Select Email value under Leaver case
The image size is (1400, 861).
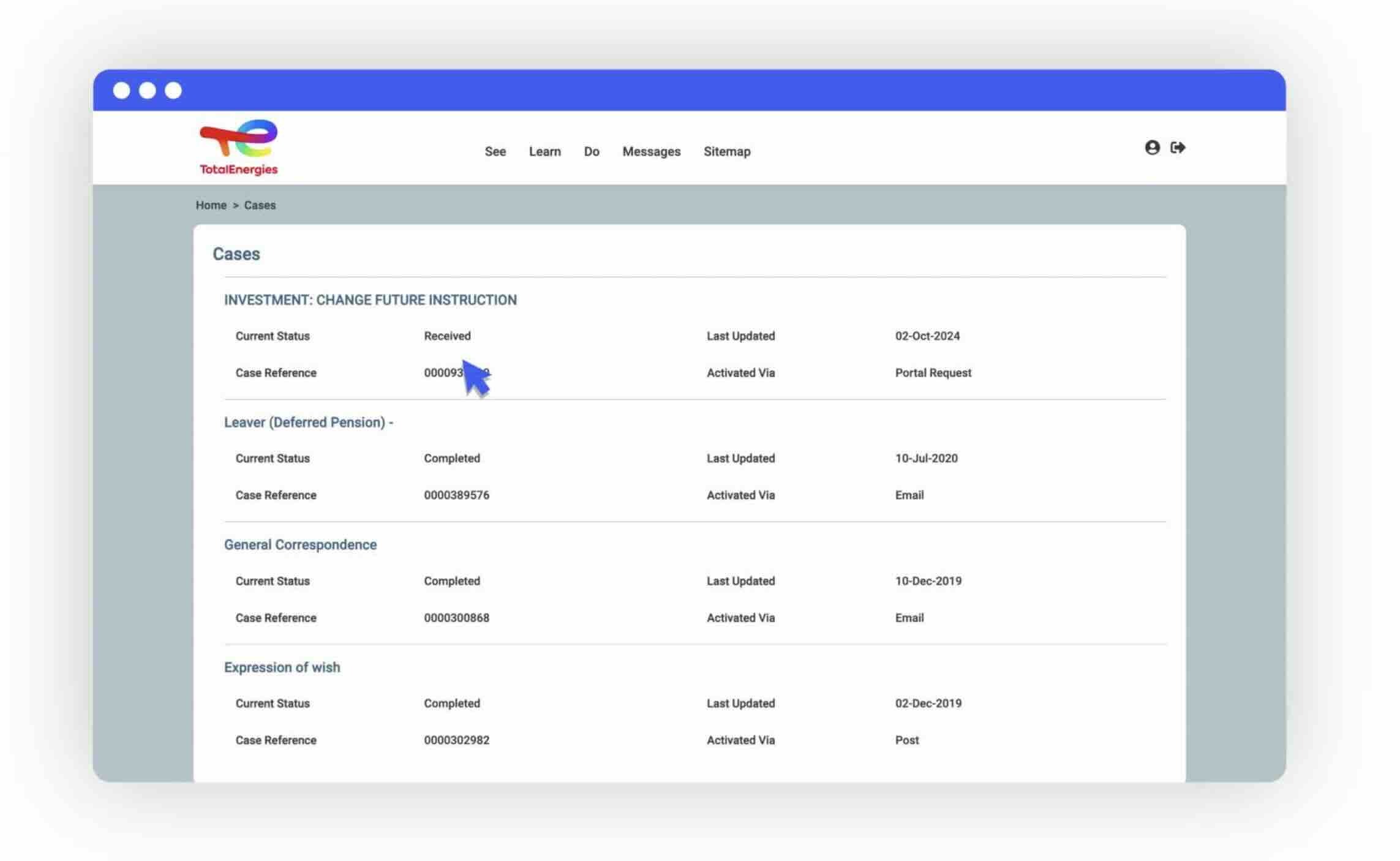pos(909,495)
